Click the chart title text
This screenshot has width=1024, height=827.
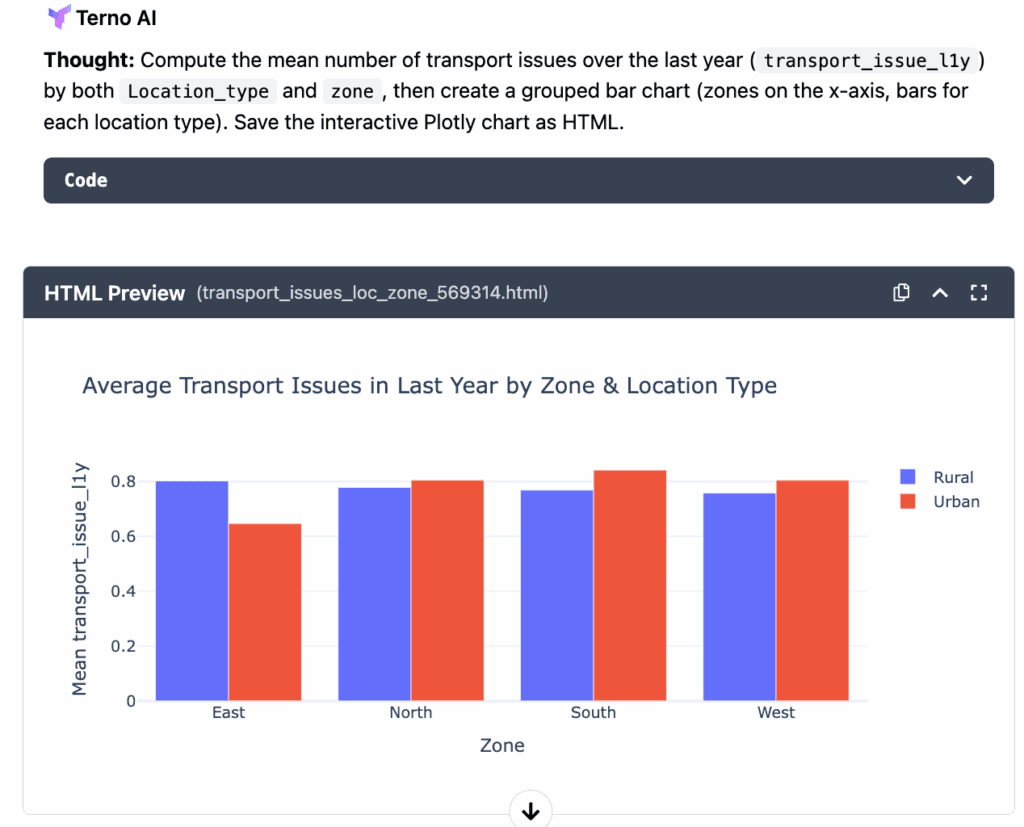pos(428,385)
